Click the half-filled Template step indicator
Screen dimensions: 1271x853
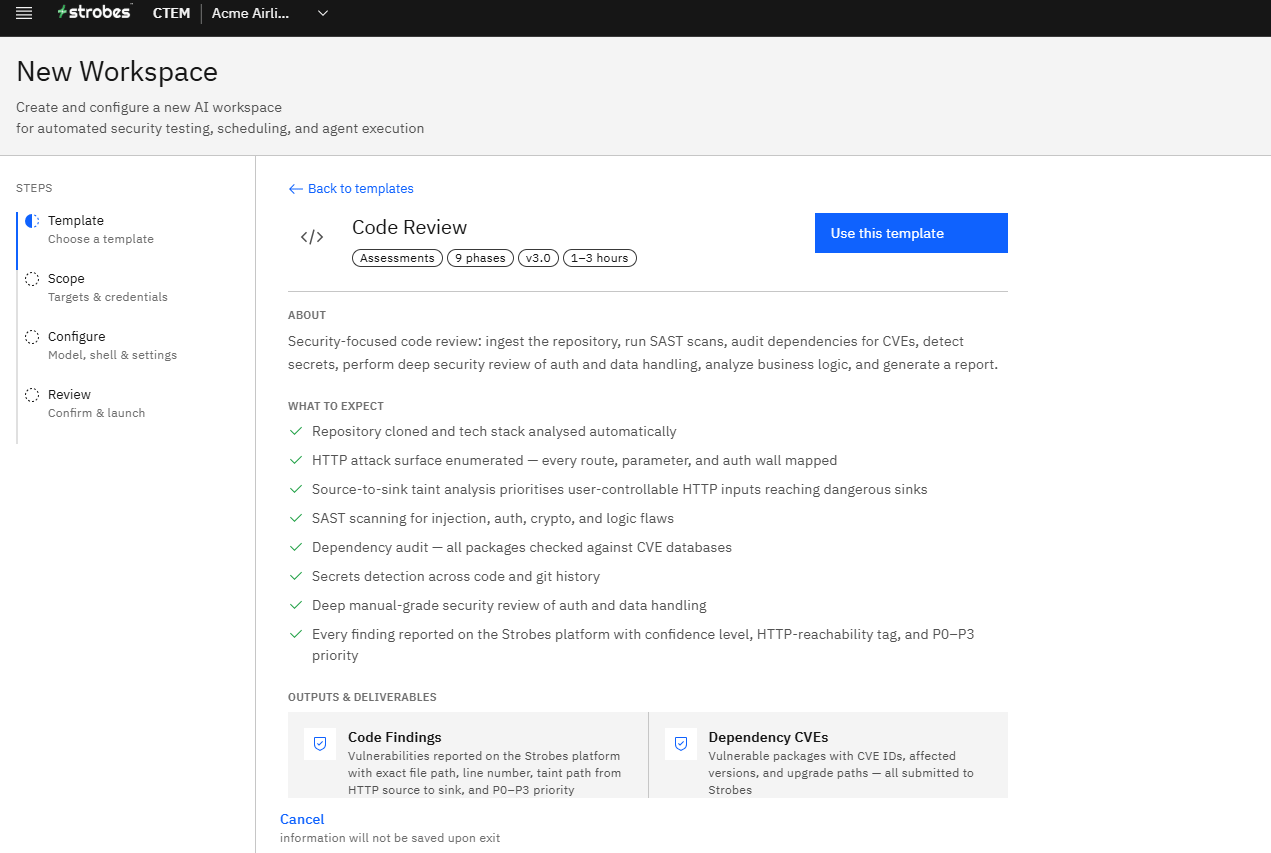click(32, 221)
